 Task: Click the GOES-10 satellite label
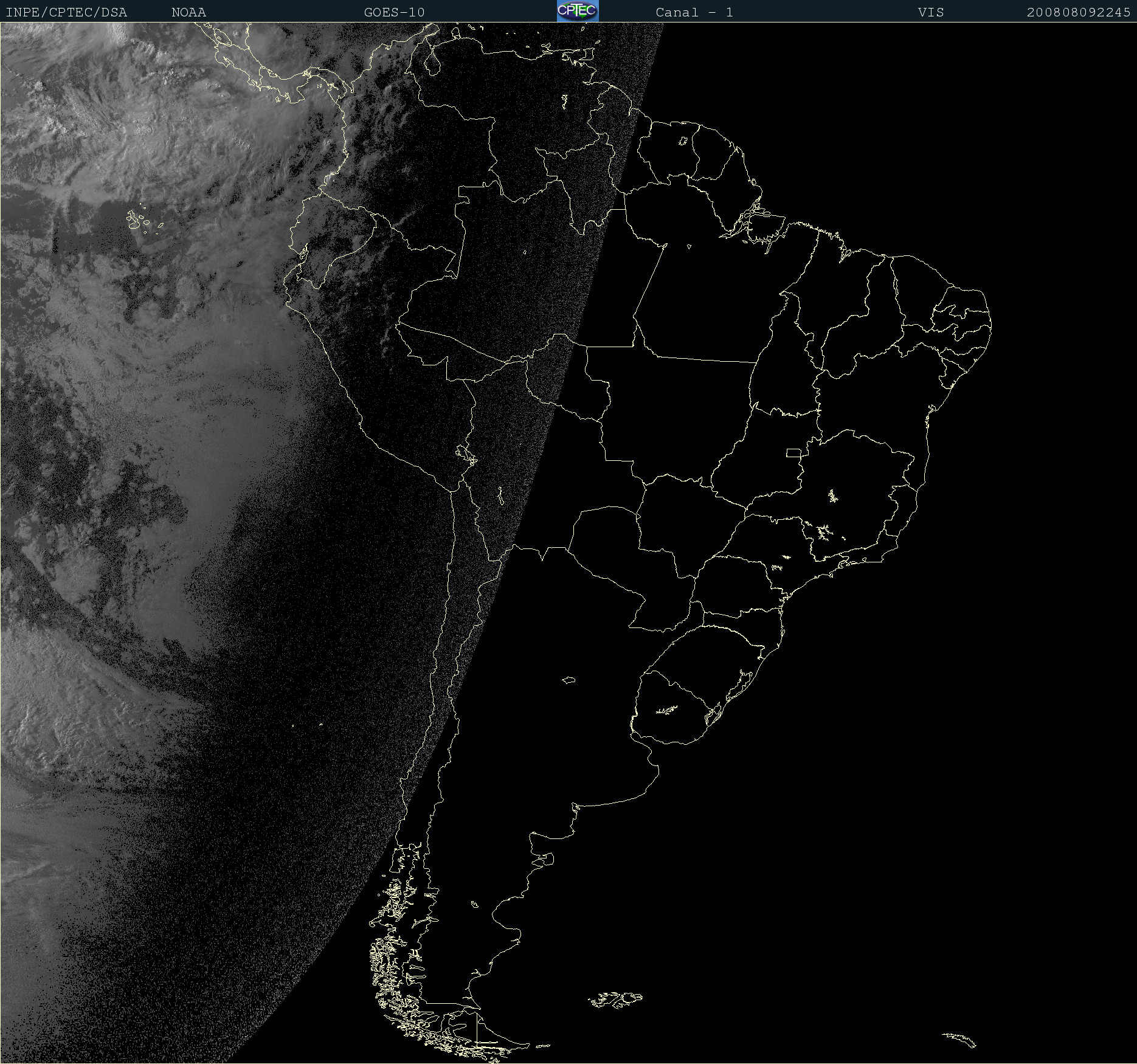click(x=394, y=12)
